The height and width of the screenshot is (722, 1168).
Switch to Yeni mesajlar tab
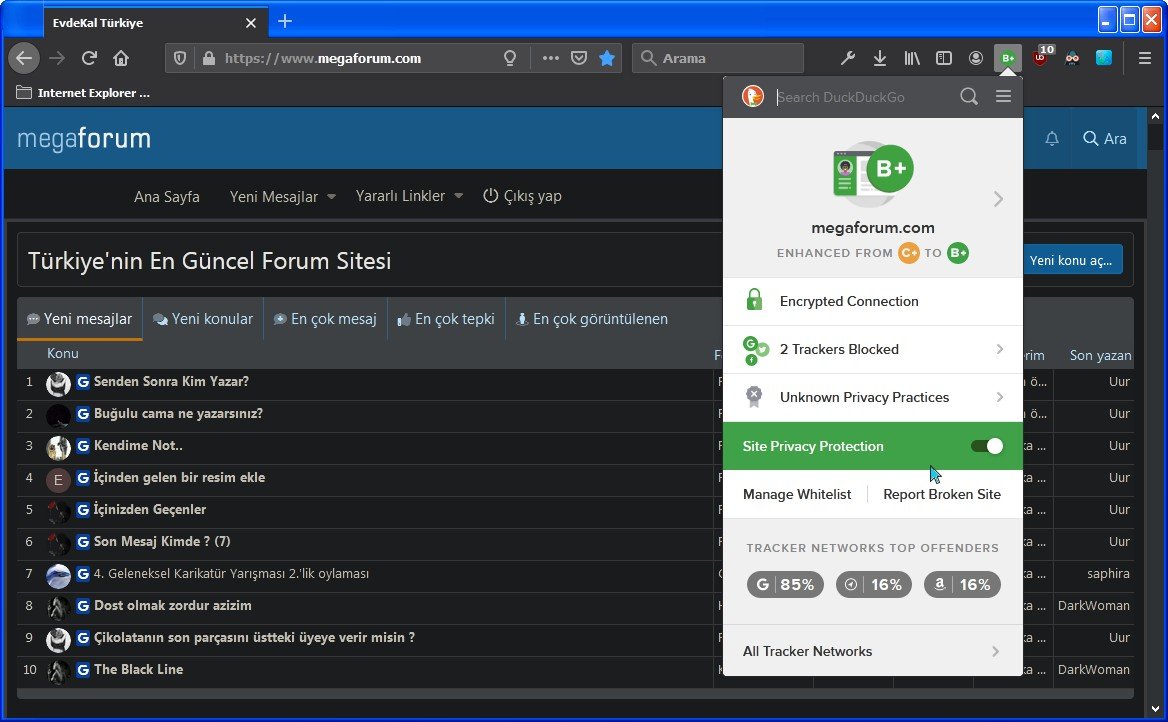click(80, 319)
